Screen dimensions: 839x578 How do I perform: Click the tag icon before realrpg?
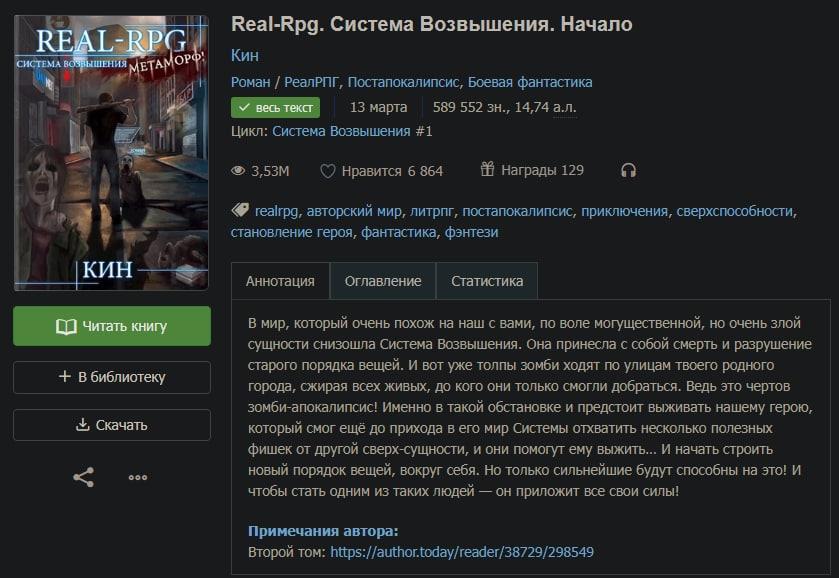[240, 211]
